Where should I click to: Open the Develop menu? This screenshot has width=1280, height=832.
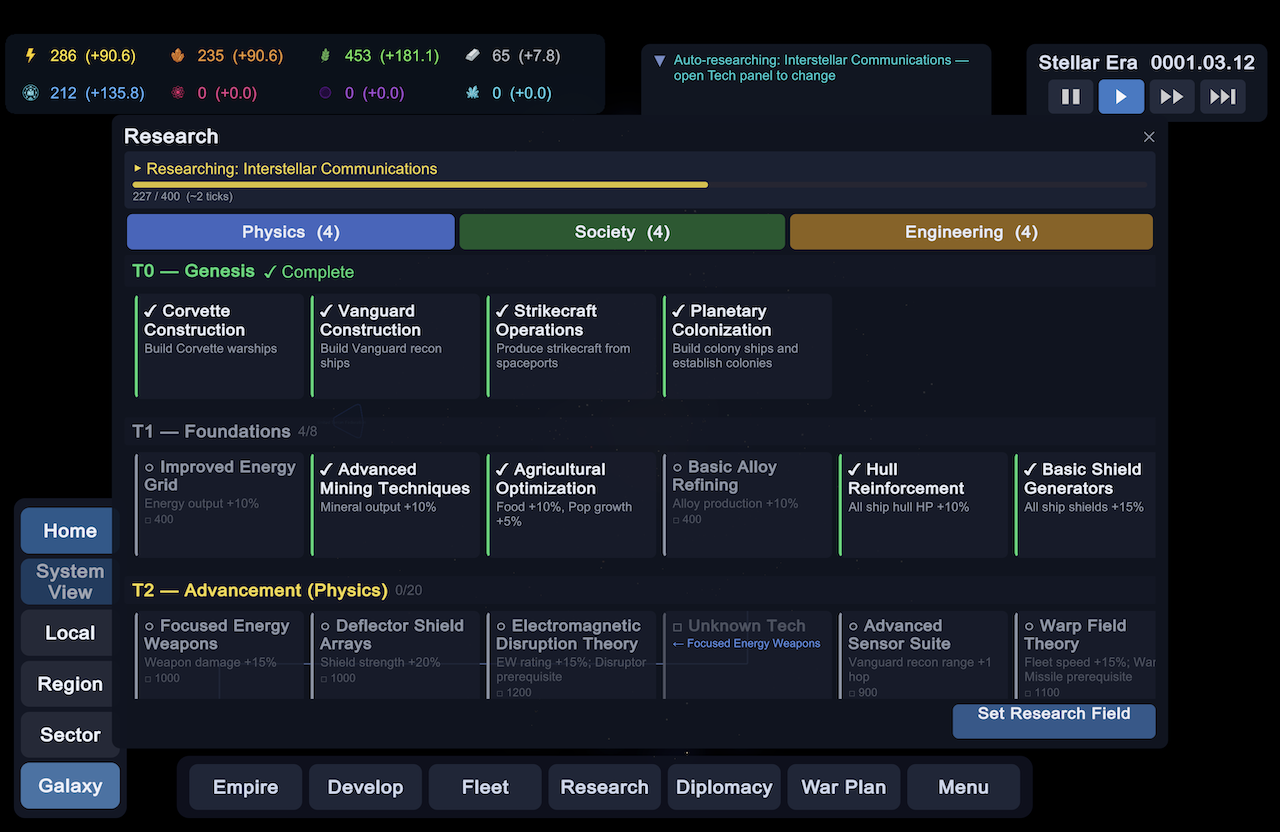tap(365, 787)
